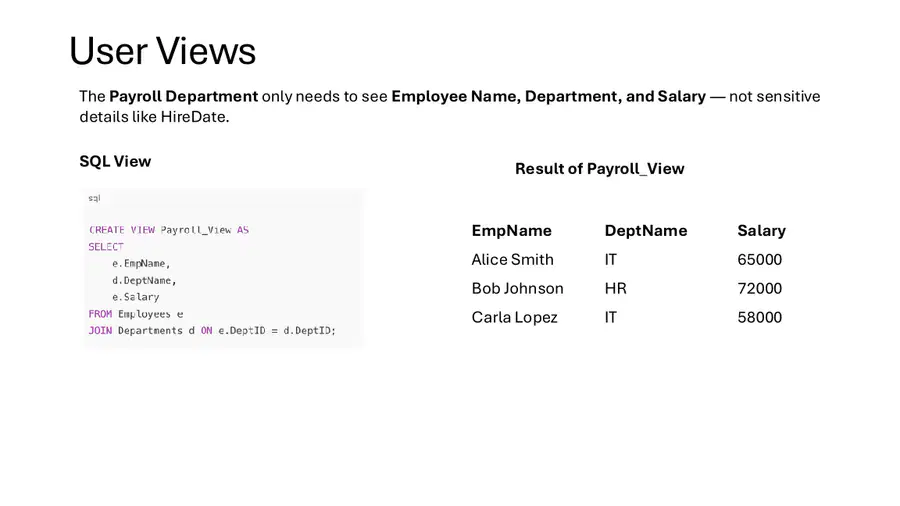The image size is (900, 506).
Task: Click the HR department cell
Action: click(615, 288)
